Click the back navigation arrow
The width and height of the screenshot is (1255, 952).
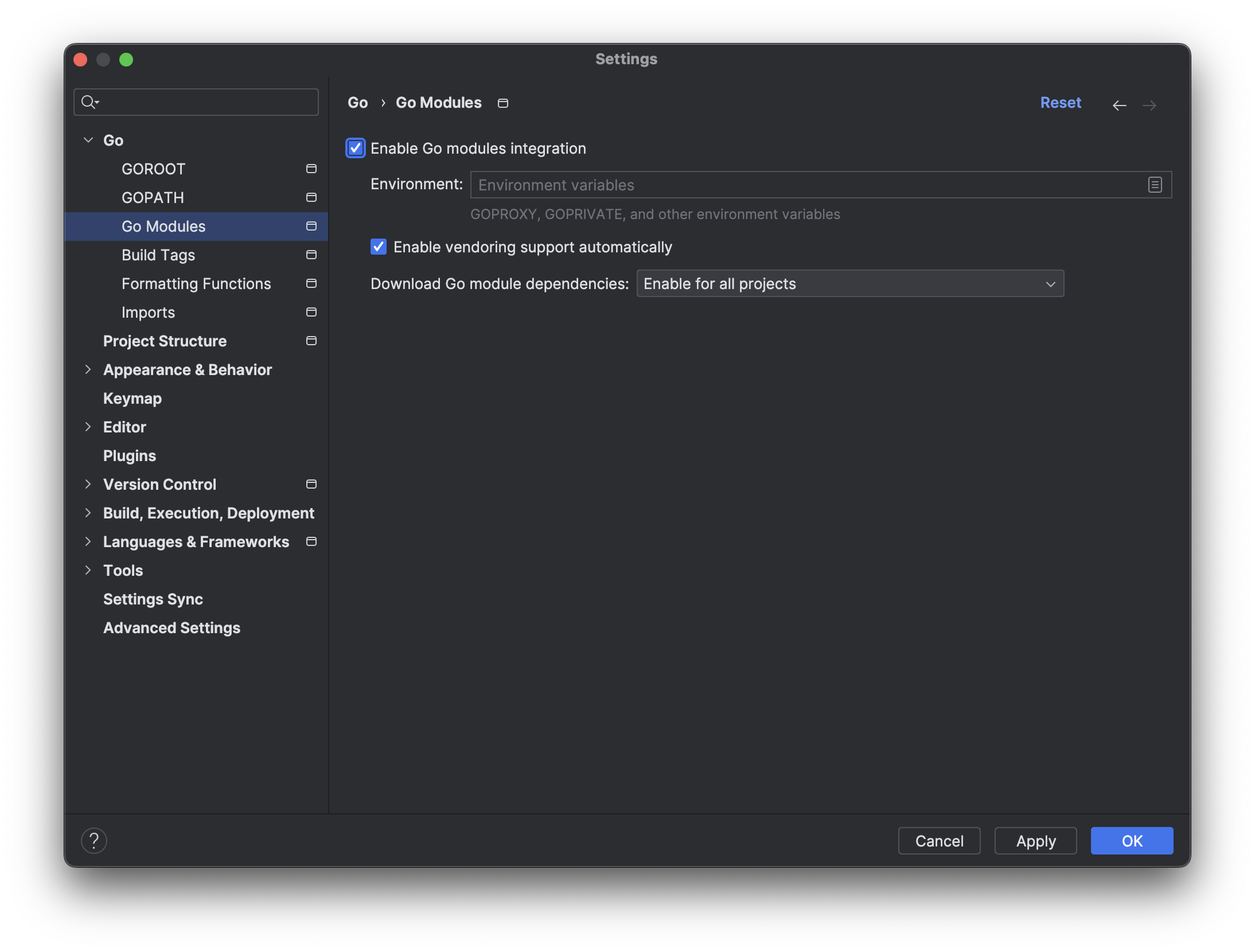(x=1119, y=105)
